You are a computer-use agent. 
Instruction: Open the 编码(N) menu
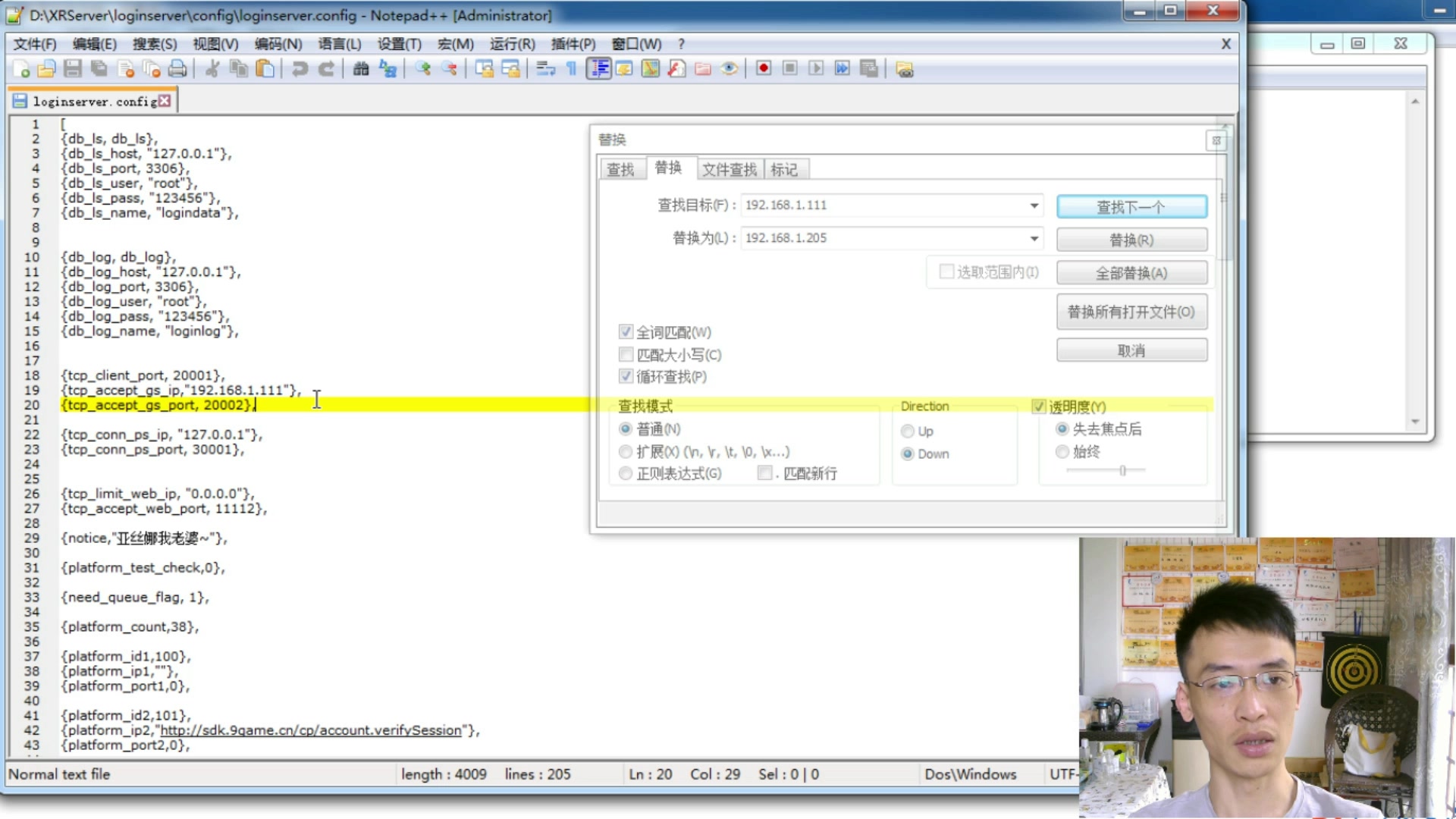pos(278,44)
